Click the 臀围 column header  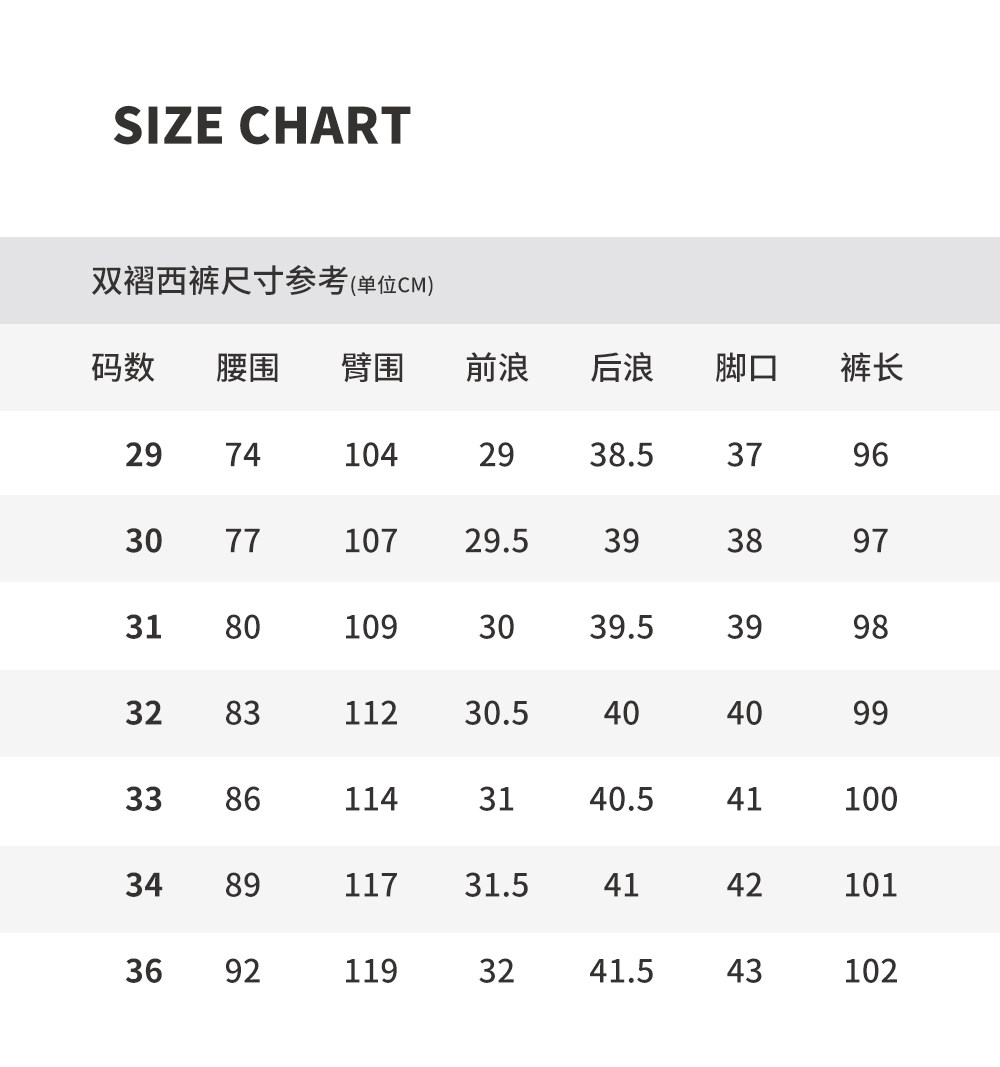tap(372, 367)
